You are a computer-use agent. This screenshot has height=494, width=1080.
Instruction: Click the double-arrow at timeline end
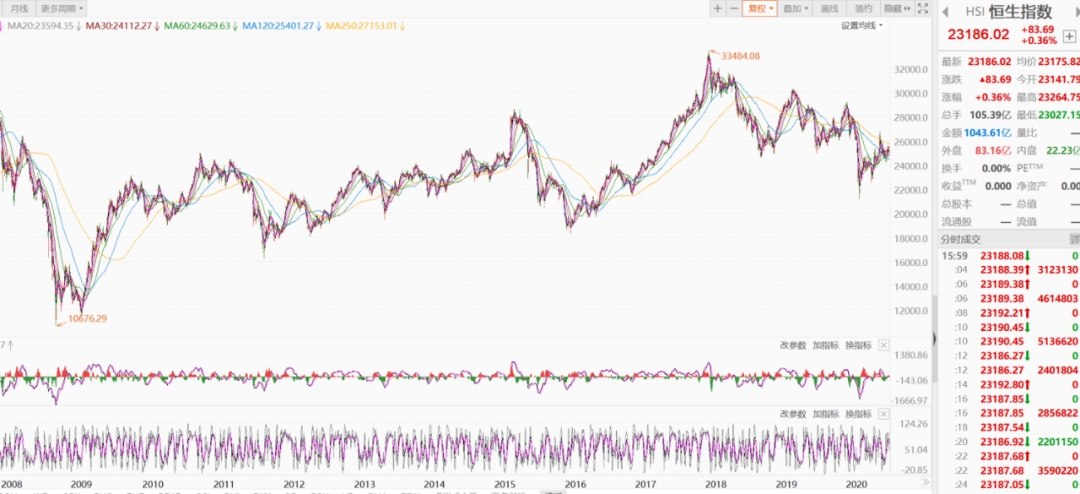pos(925,483)
